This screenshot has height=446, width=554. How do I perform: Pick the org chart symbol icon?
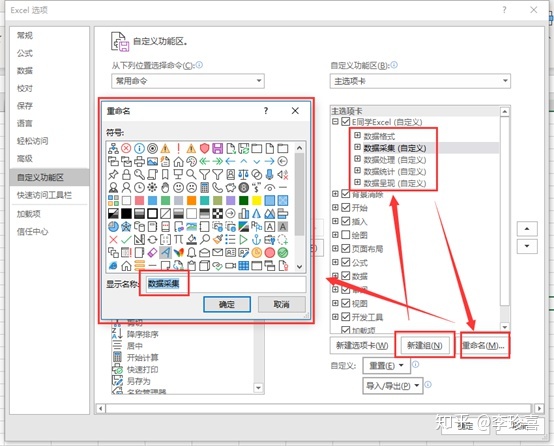tap(113, 148)
